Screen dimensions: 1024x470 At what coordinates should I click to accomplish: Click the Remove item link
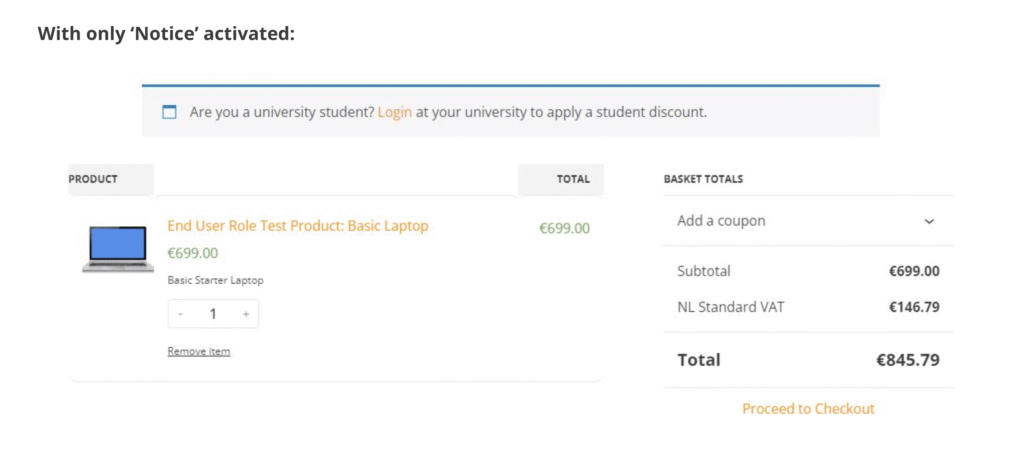(x=198, y=351)
